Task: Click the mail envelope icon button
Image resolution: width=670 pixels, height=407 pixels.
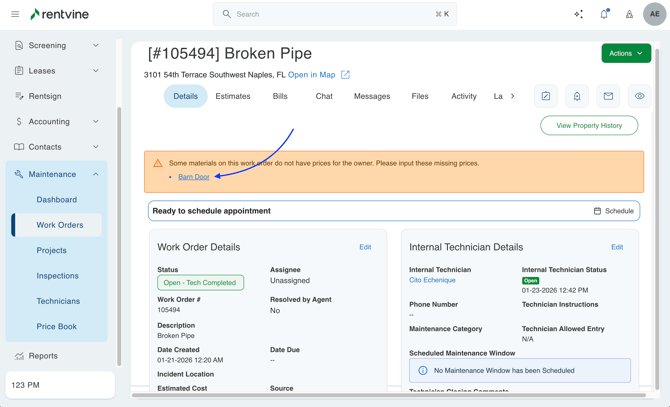Action: click(x=608, y=96)
